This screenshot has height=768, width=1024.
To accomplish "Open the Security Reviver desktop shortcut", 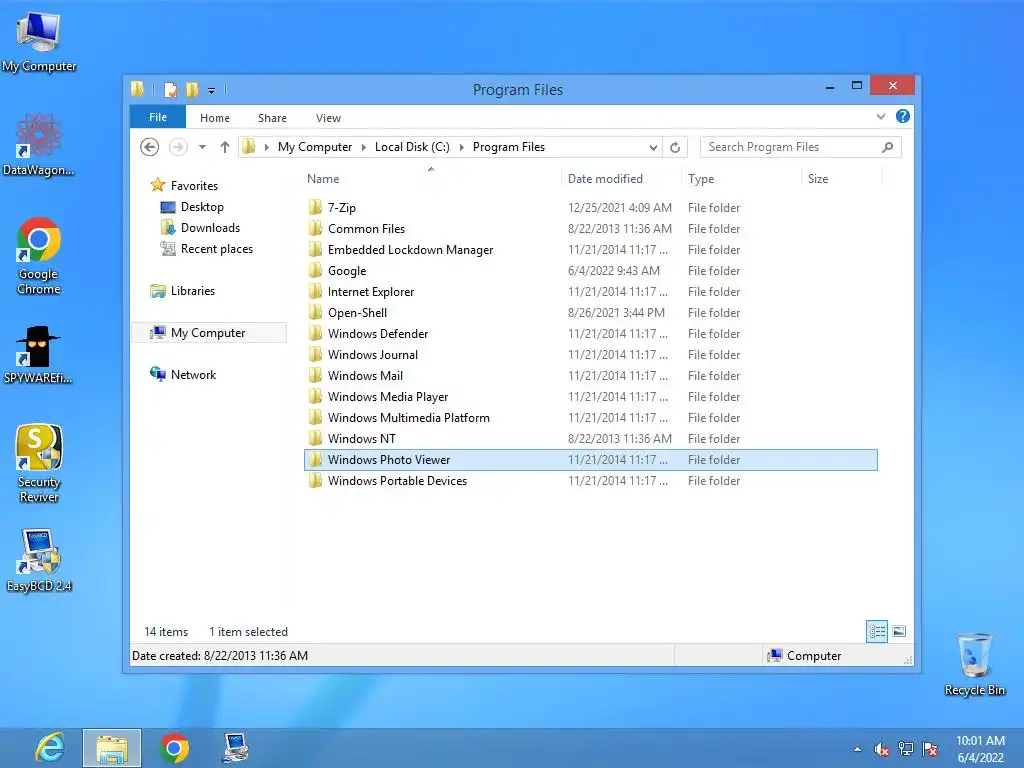I will point(39,464).
